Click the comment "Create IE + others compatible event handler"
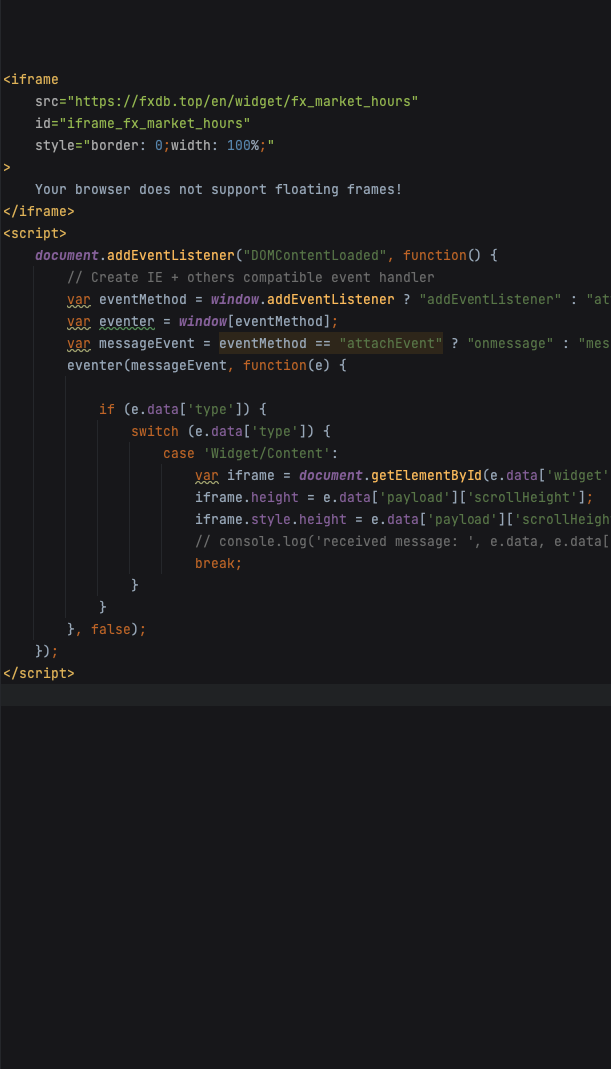Image resolution: width=611 pixels, height=1069 pixels. tap(251, 277)
